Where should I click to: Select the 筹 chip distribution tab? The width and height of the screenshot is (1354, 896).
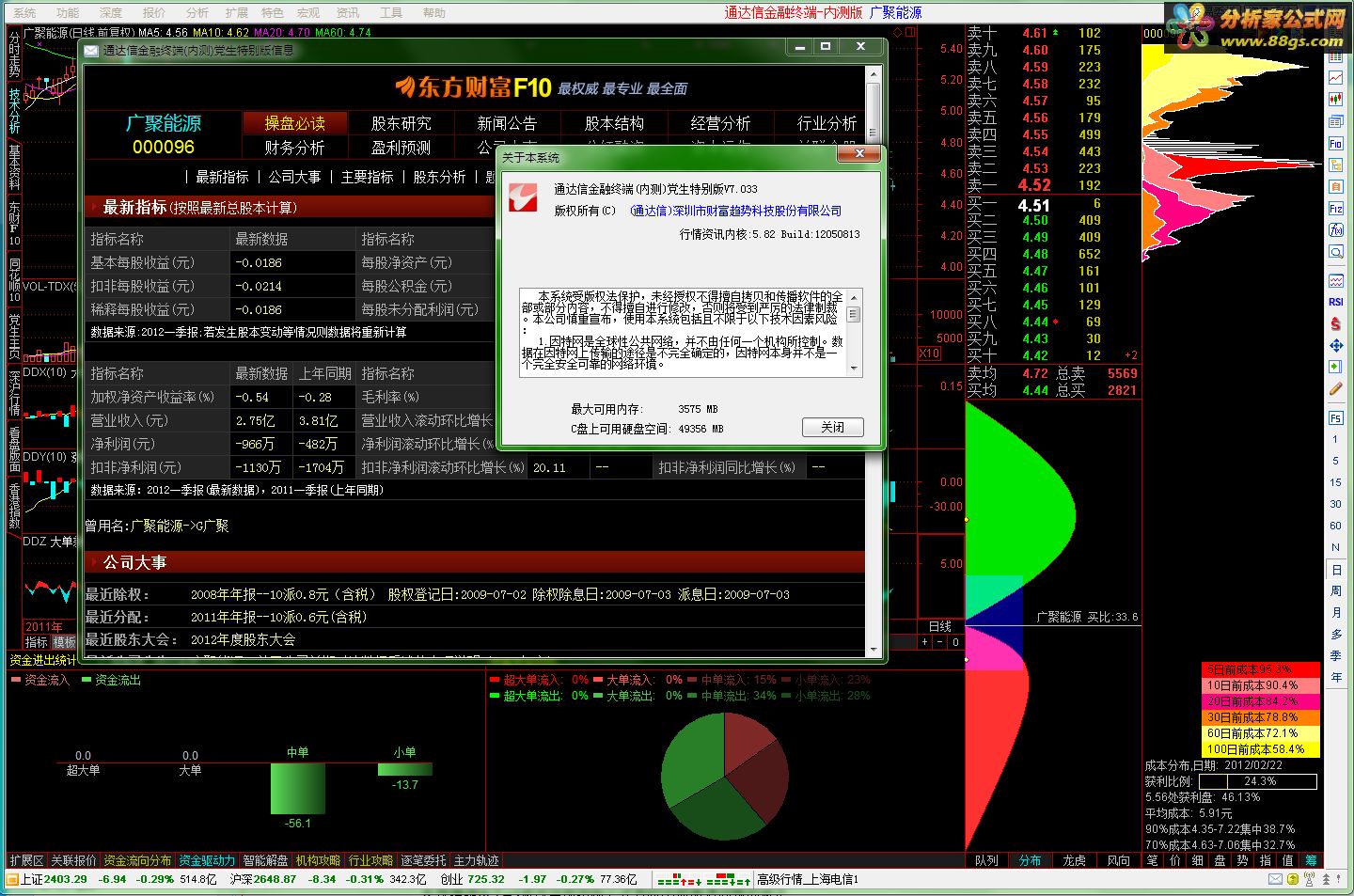click(1311, 860)
